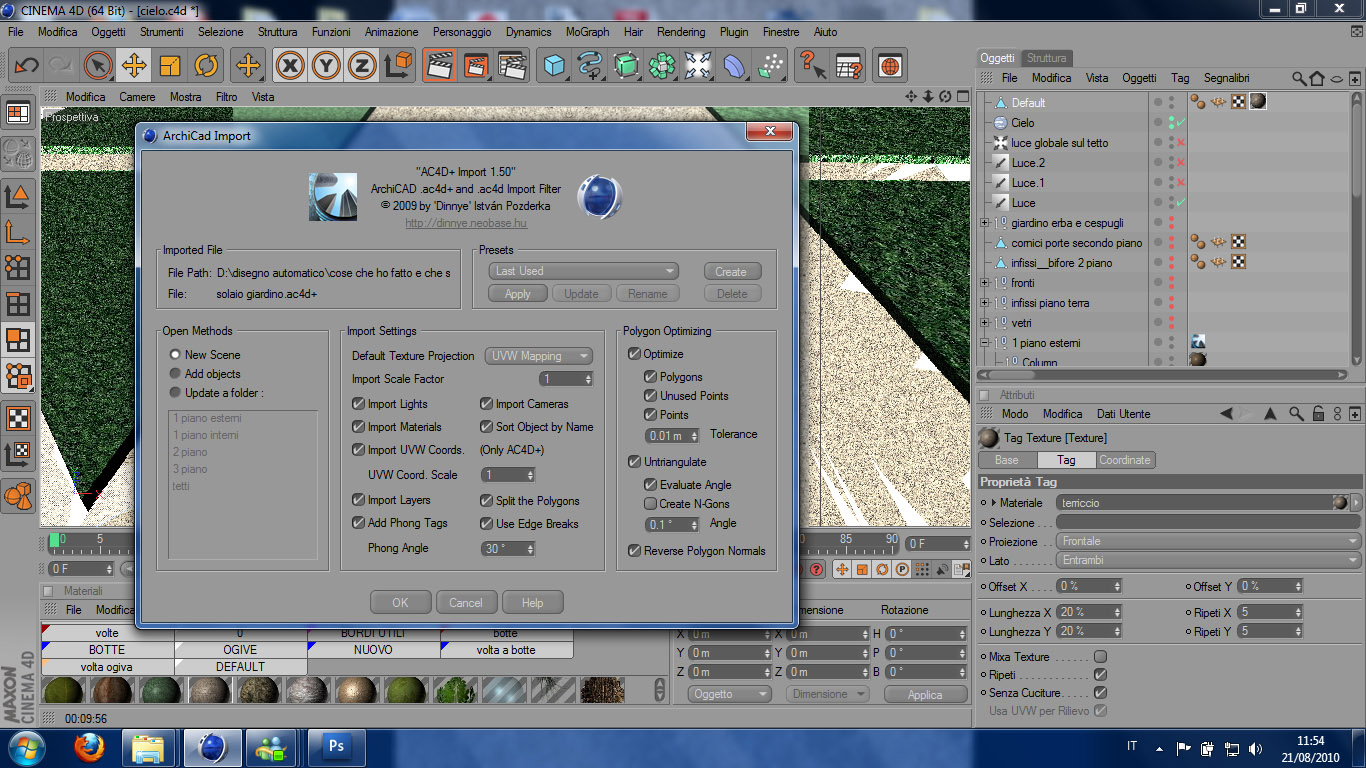1366x768 pixels.
Task: Uncheck the Import Lights checkbox
Action: point(359,404)
